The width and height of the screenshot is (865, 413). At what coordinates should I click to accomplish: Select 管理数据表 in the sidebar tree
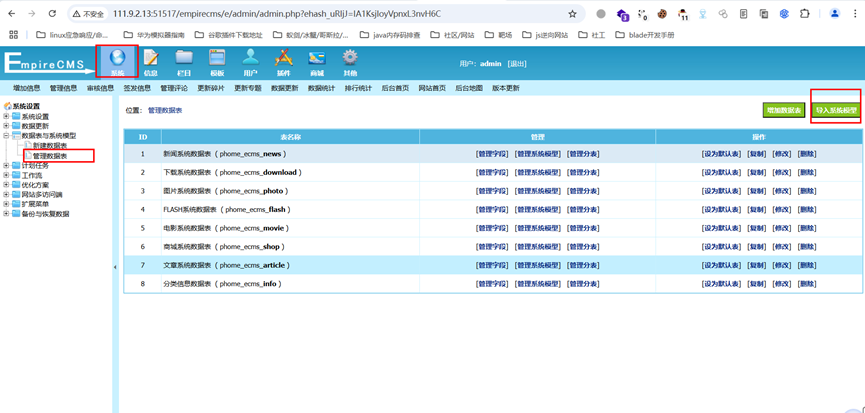[50, 156]
